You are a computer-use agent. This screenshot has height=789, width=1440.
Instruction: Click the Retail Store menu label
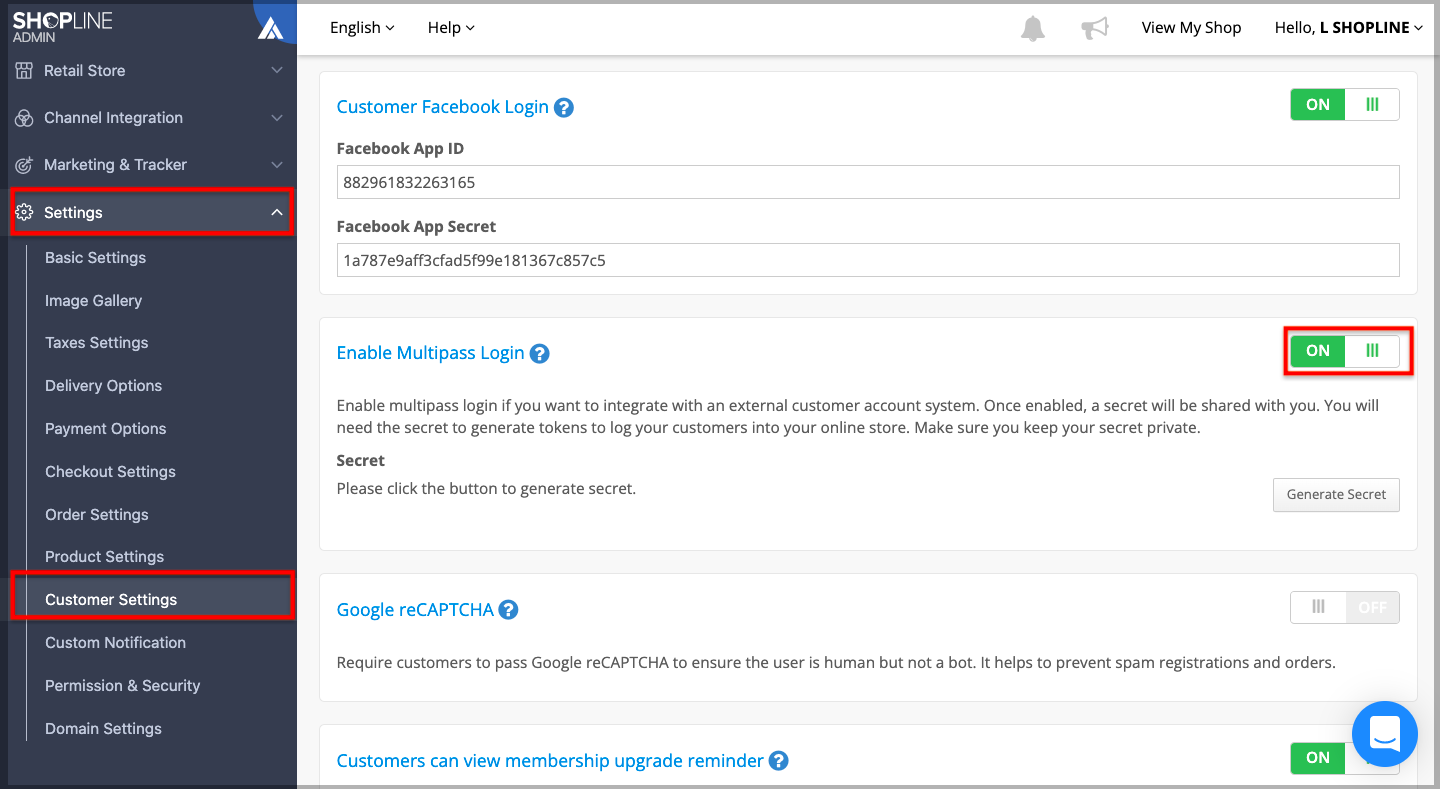click(84, 71)
